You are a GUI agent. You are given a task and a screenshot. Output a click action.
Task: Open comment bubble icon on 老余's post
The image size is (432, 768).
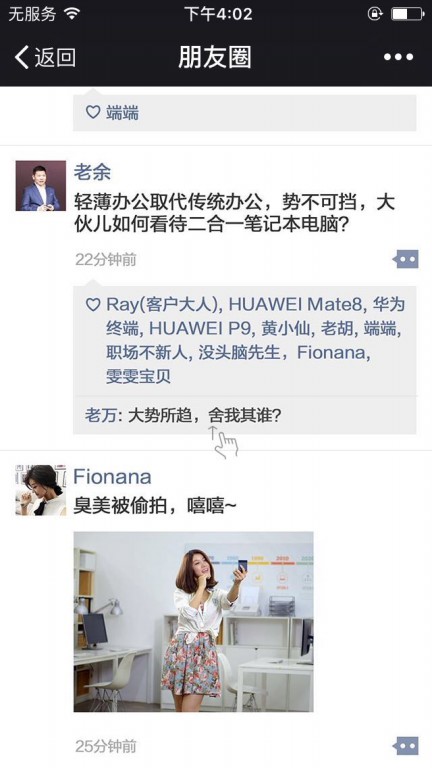[x=406, y=259]
